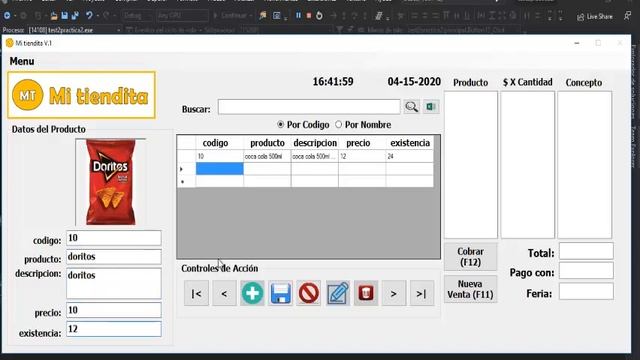This screenshot has width=640, height=360.
Task: Click the highlighted blue codigo cell
Action: pos(220,169)
